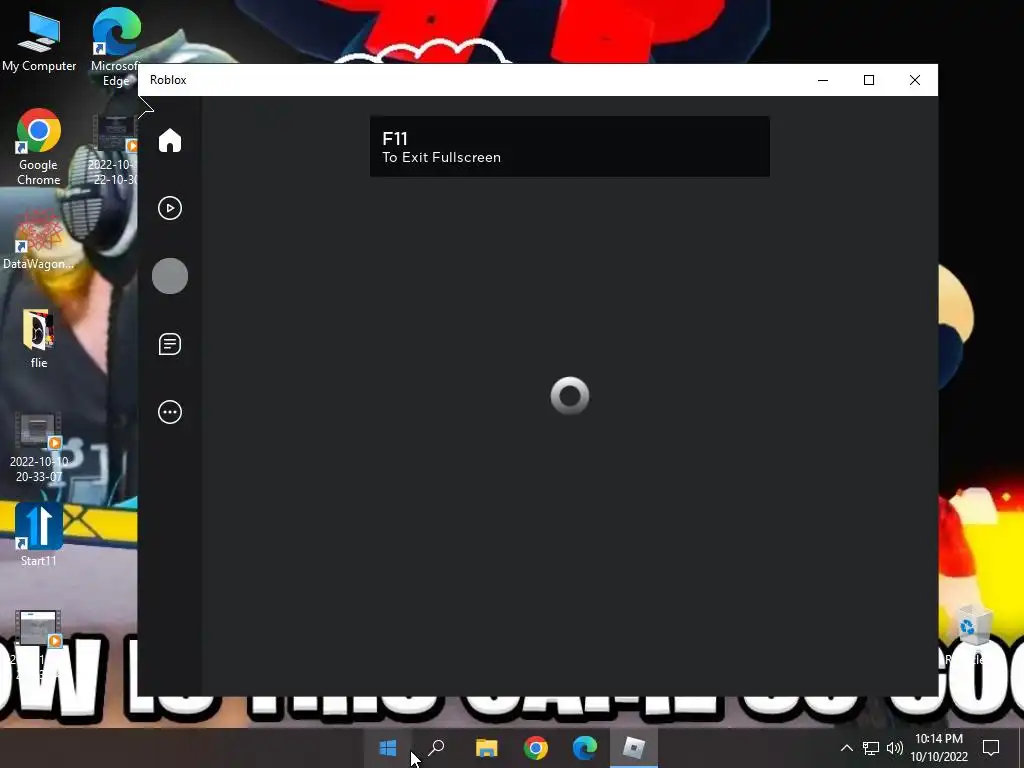Viewport: 1024px width, 768px height.
Task: Open the network tray icon
Action: (x=871, y=748)
